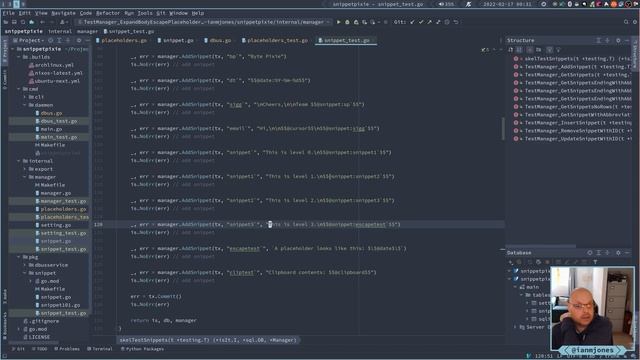640x360 pixels.
Task: Select TestManager_AddSnippet in Structure panel
Action: [573, 67]
